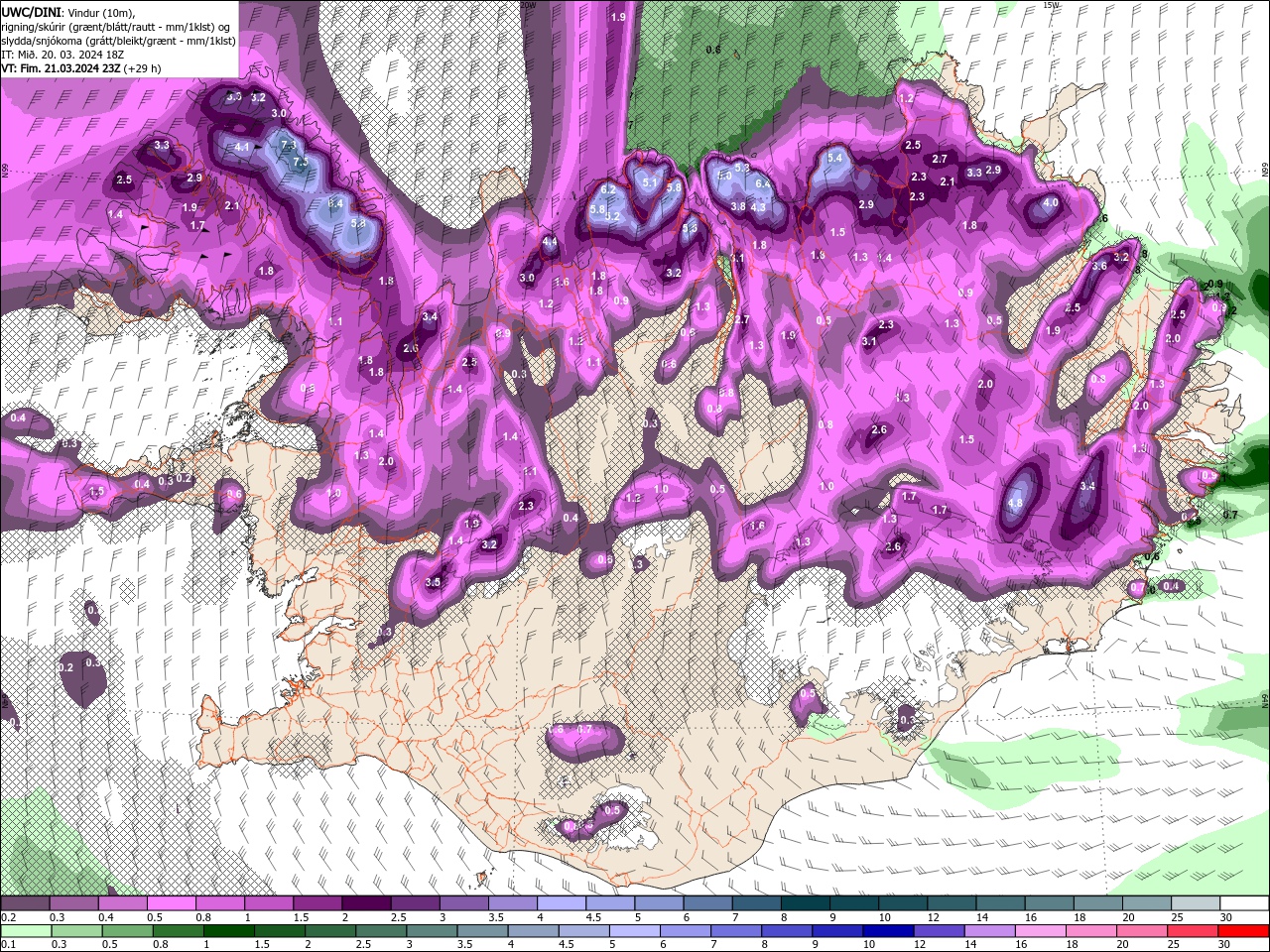
Task: Pick the navy blue swatch labeled 10 in lower legend
Action: click(886, 931)
